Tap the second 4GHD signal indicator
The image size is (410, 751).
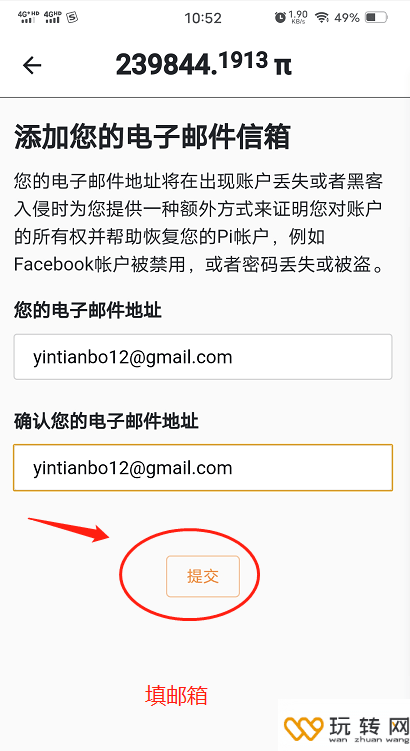[x=52, y=17]
